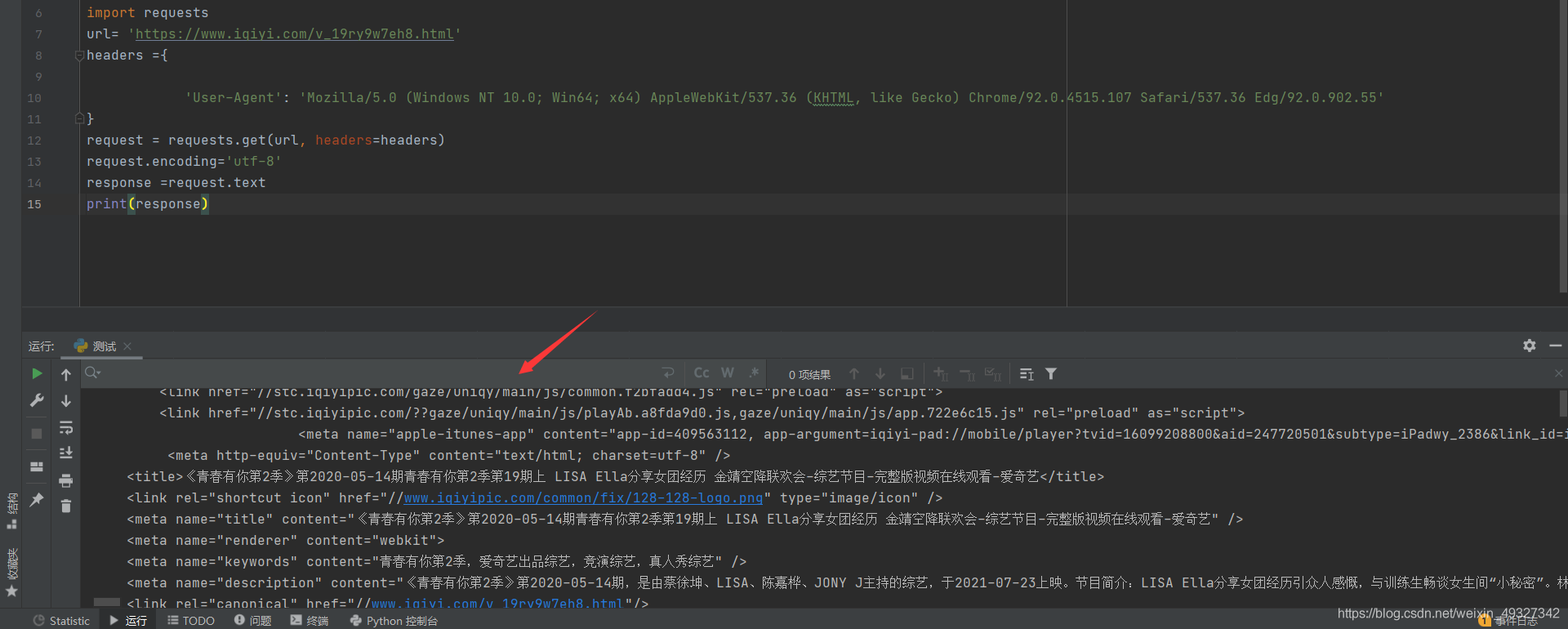This screenshot has height=629, width=1568.
Task: Rerun the script with the green play icon
Action: click(x=37, y=373)
